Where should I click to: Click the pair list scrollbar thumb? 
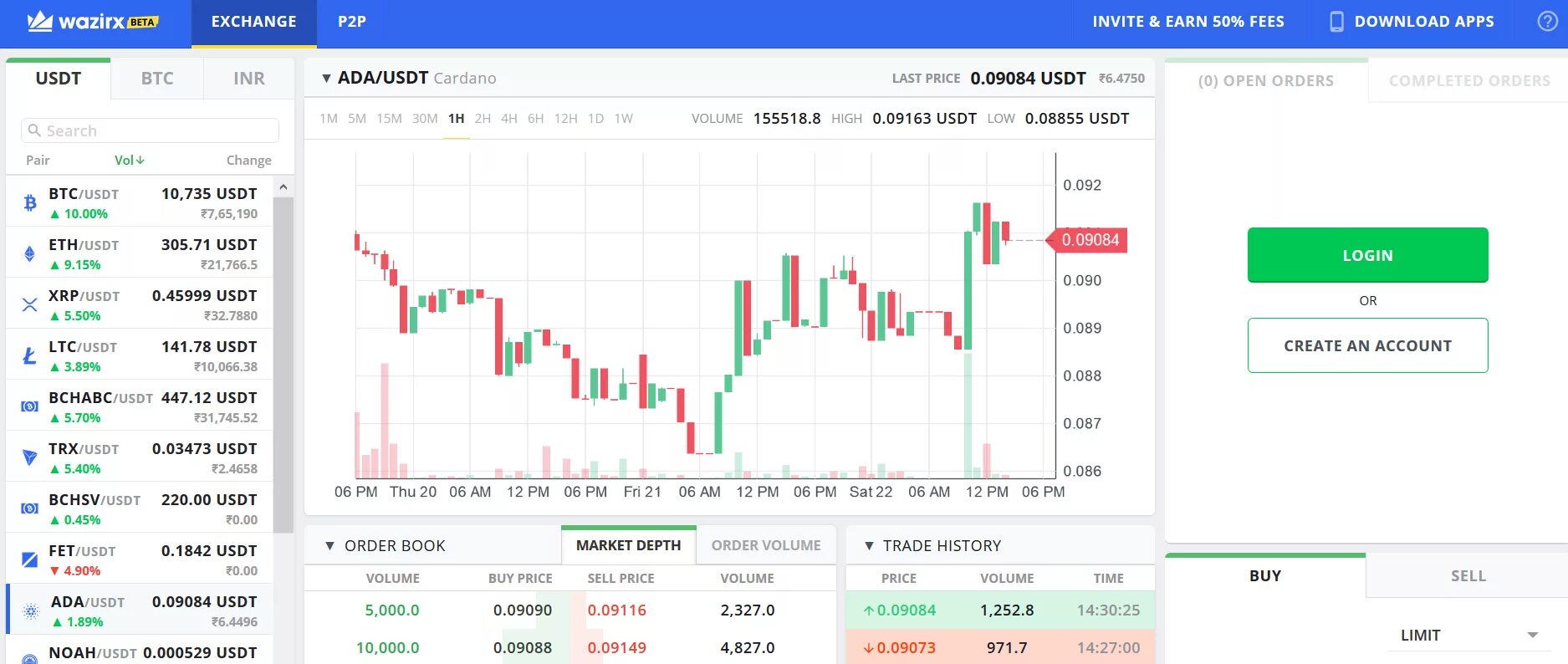pyautogui.click(x=283, y=365)
